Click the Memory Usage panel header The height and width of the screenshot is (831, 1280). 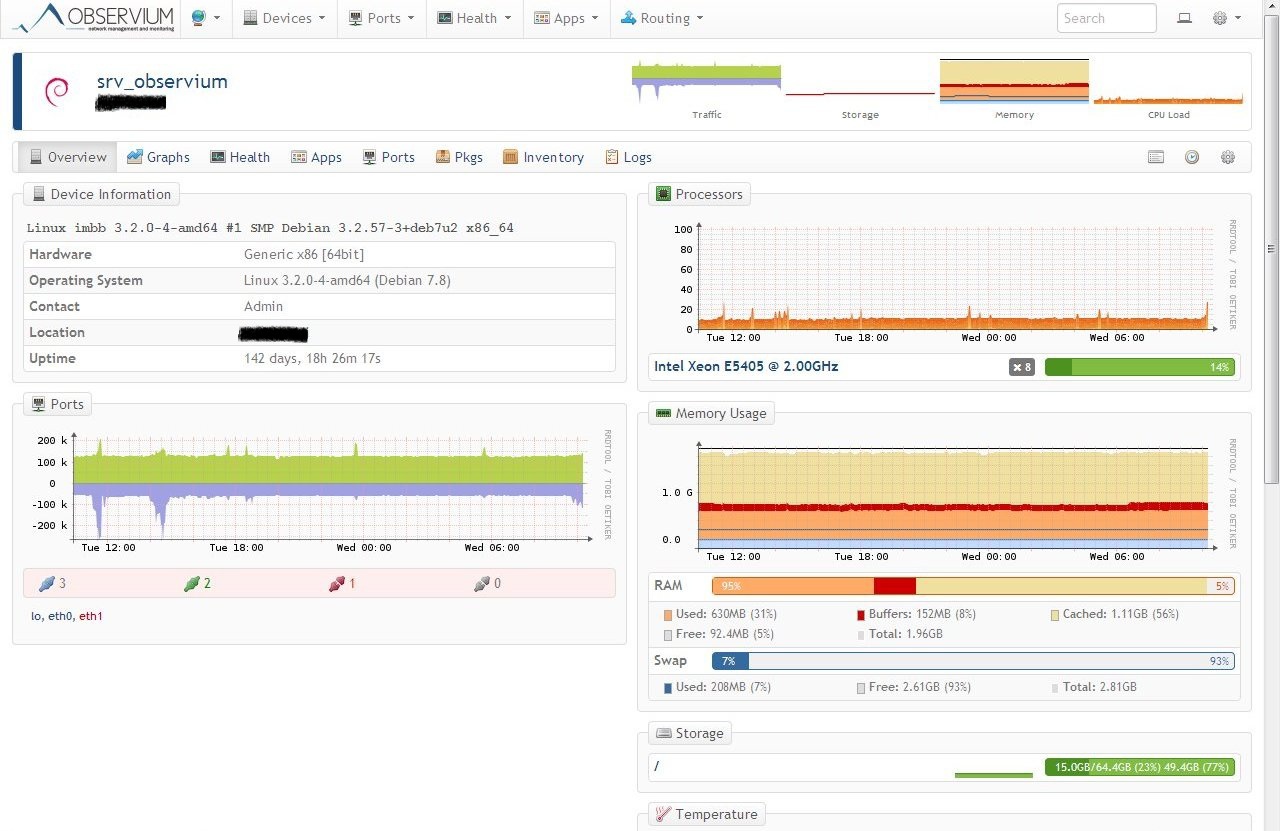tap(711, 413)
